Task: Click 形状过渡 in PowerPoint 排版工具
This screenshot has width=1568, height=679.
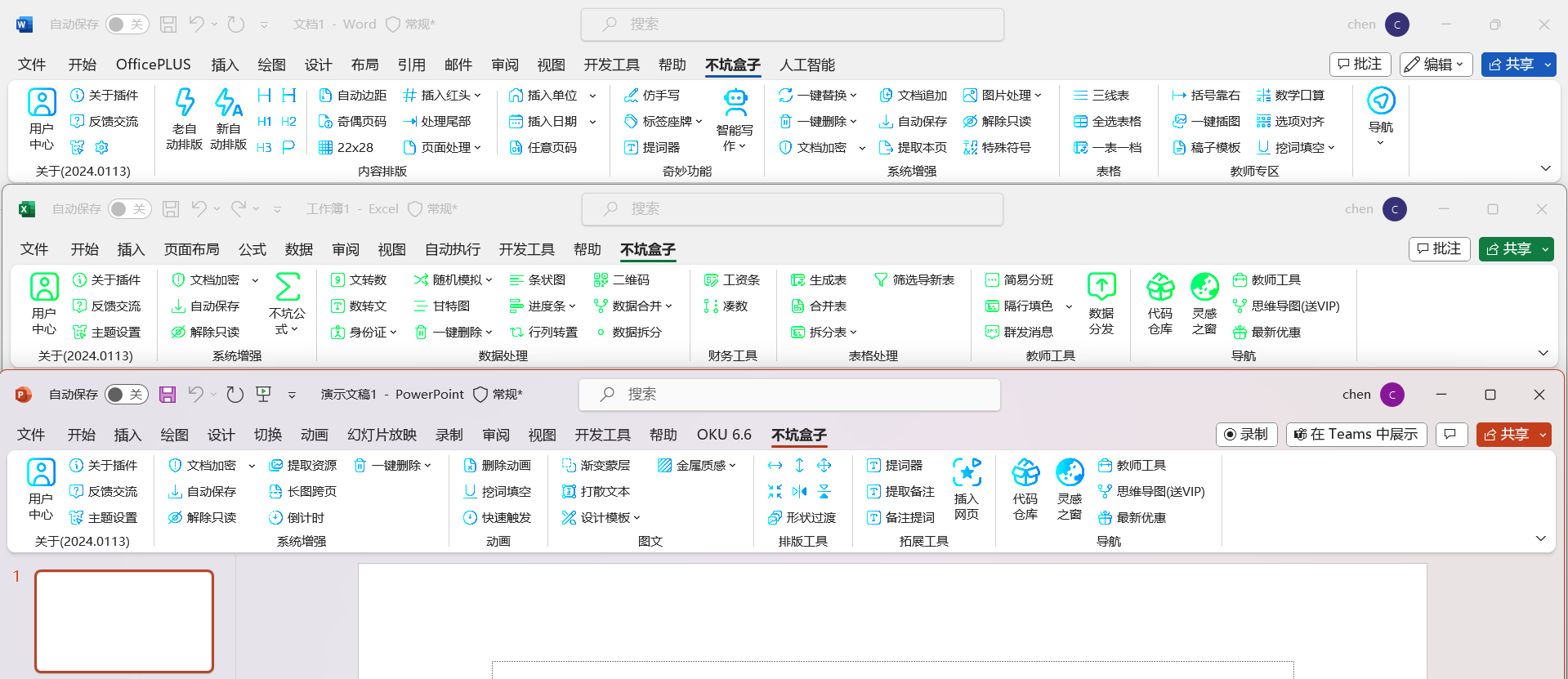Action: click(x=802, y=517)
